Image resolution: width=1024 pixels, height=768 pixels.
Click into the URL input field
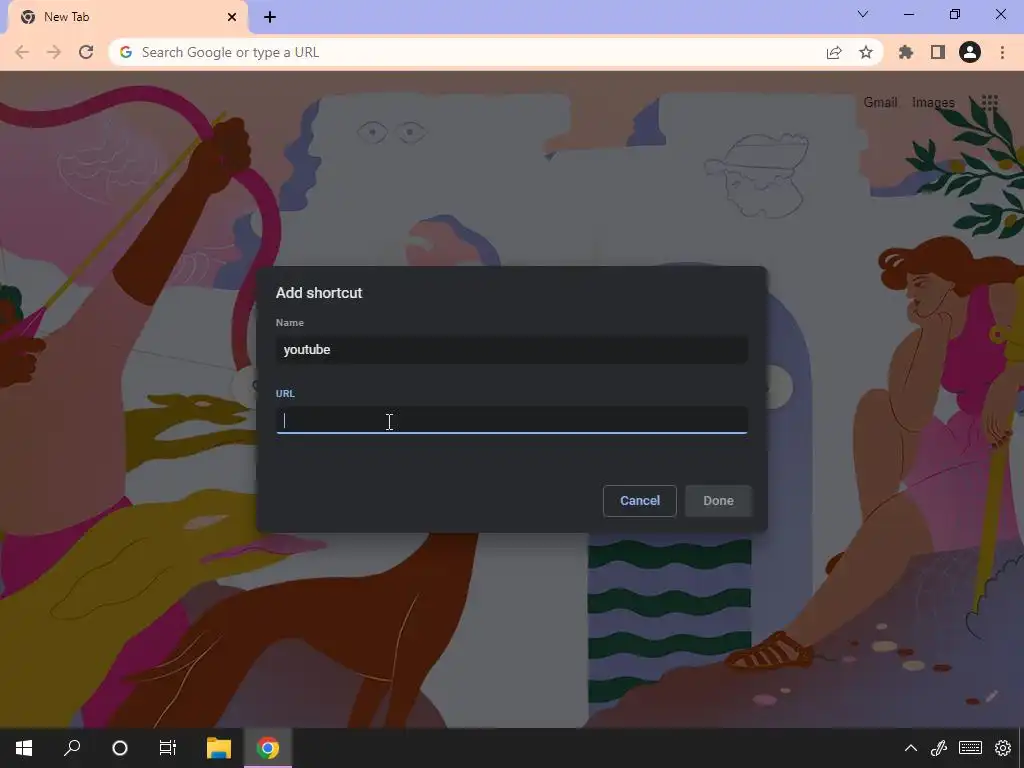511,420
